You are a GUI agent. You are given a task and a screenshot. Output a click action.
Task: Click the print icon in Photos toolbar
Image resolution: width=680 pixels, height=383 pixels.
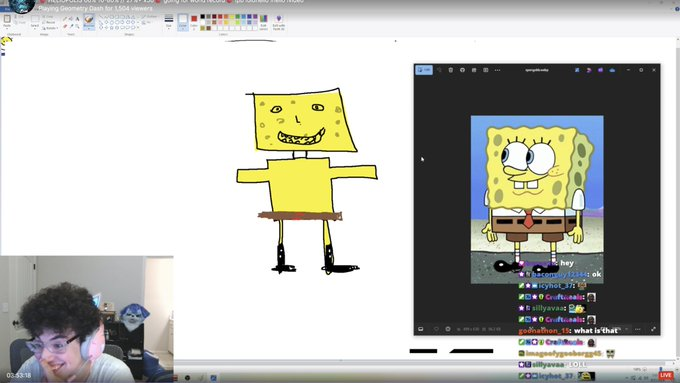[x=474, y=70]
